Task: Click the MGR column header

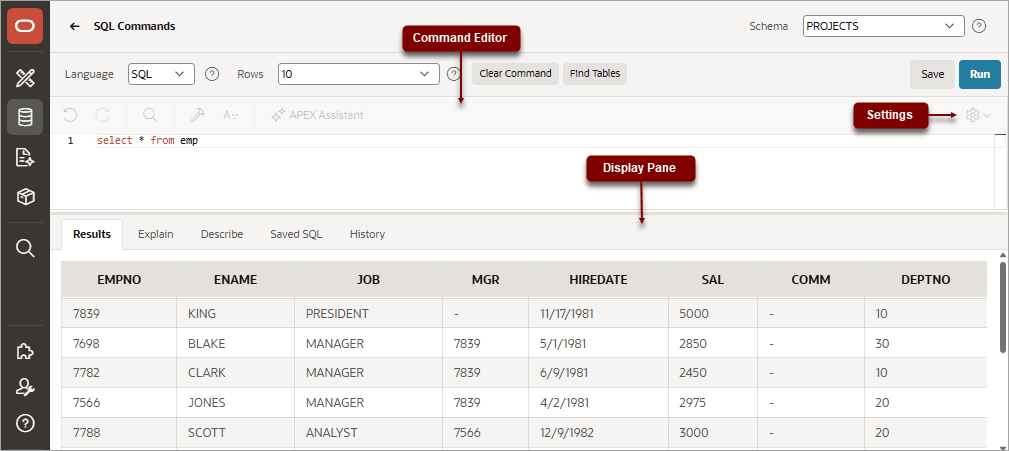Action: pyautogui.click(x=485, y=280)
